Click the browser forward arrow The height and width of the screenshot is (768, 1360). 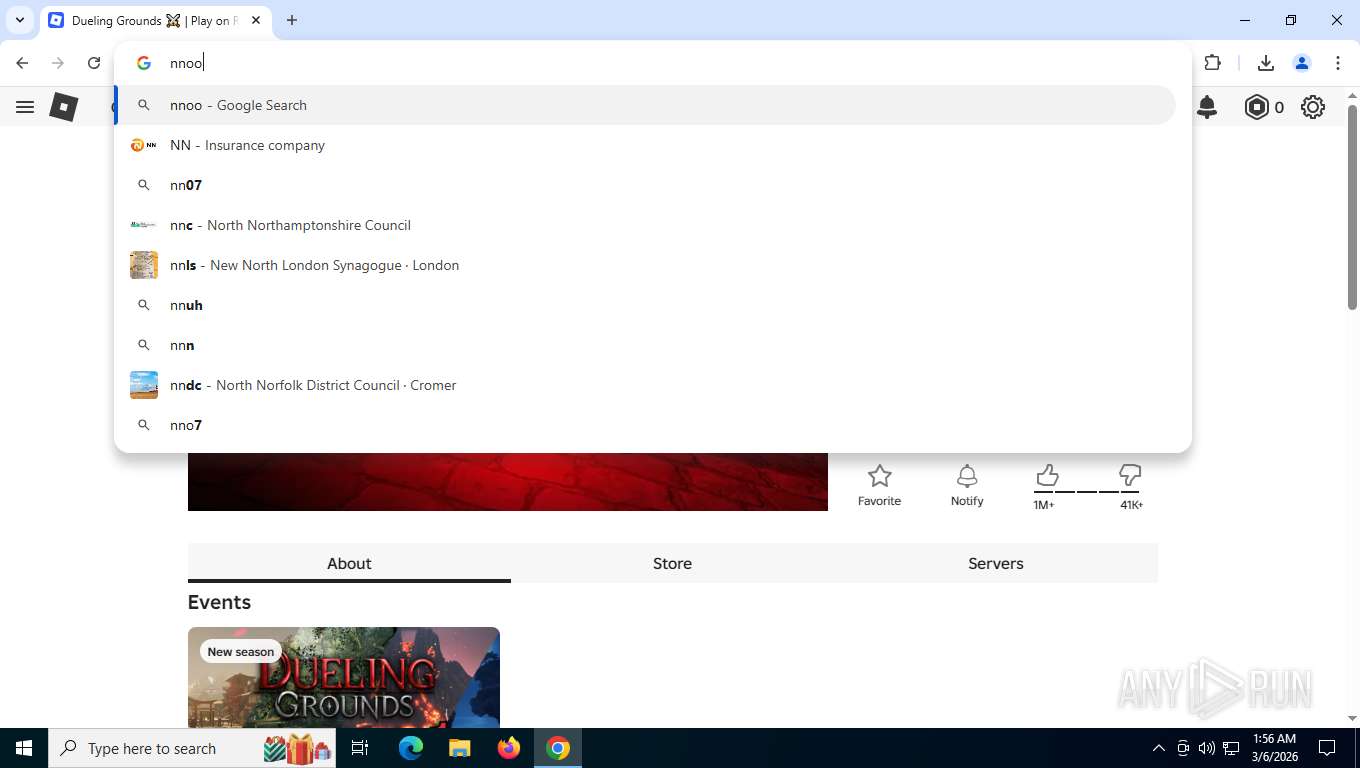pos(58,63)
